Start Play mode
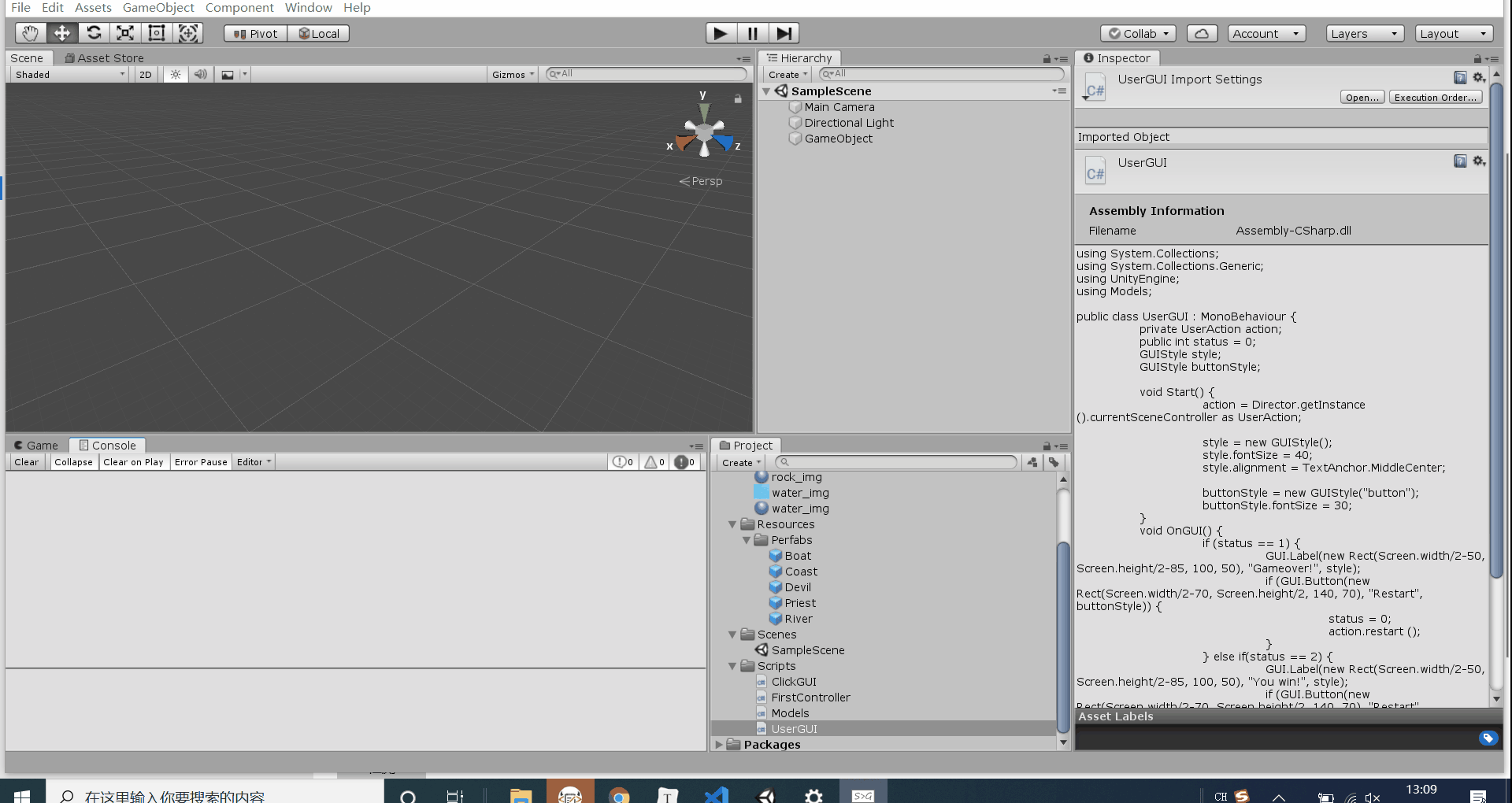 [x=721, y=33]
